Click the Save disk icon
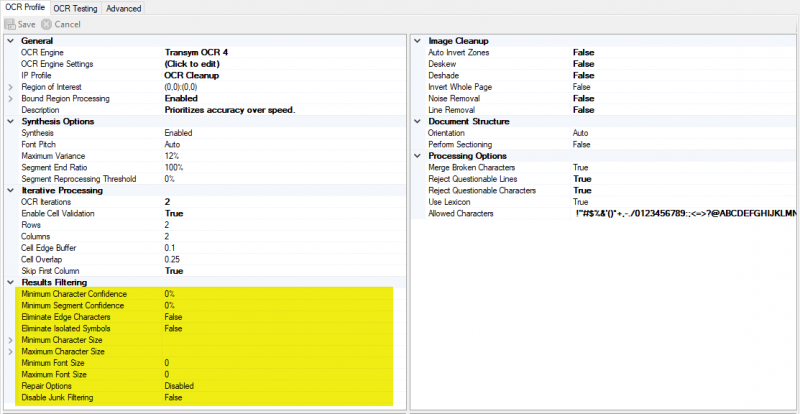This screenshot has height=414, width=800. click(x=10, y=24)
